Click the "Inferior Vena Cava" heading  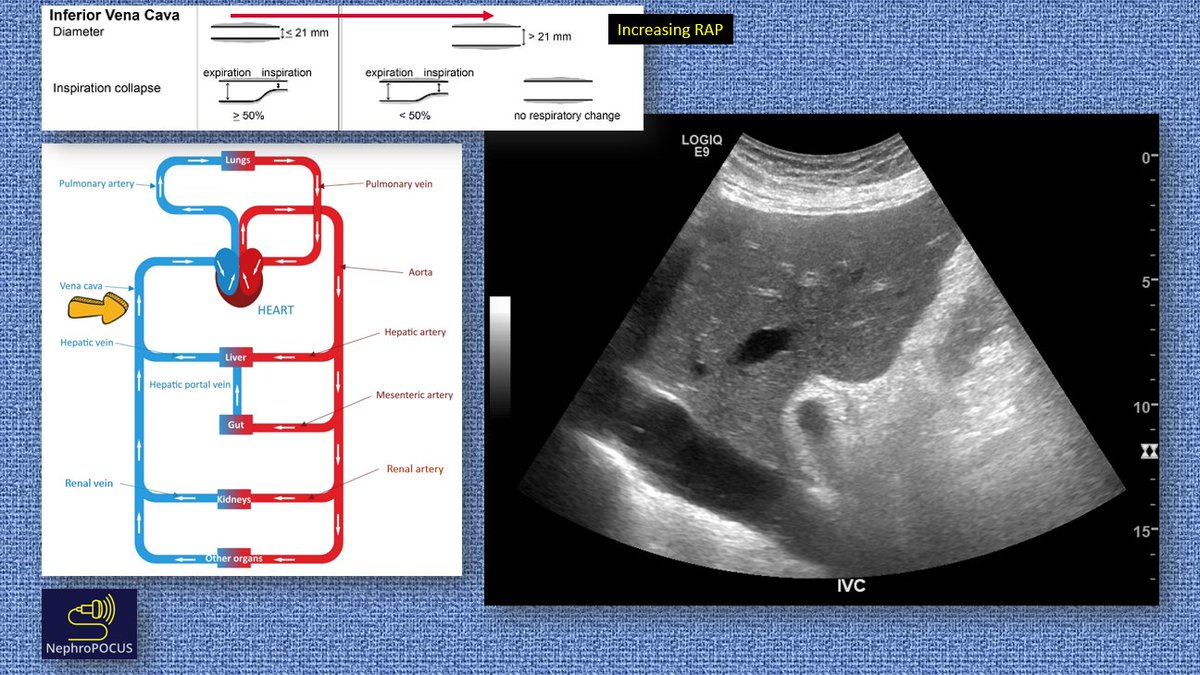pyautogui.click(x=115, y=16)
